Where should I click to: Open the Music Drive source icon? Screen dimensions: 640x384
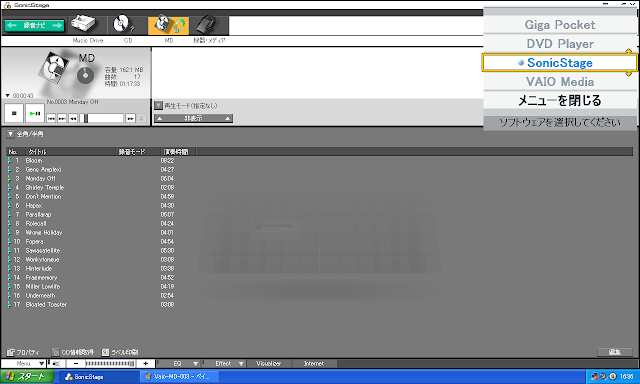point(84,25)
